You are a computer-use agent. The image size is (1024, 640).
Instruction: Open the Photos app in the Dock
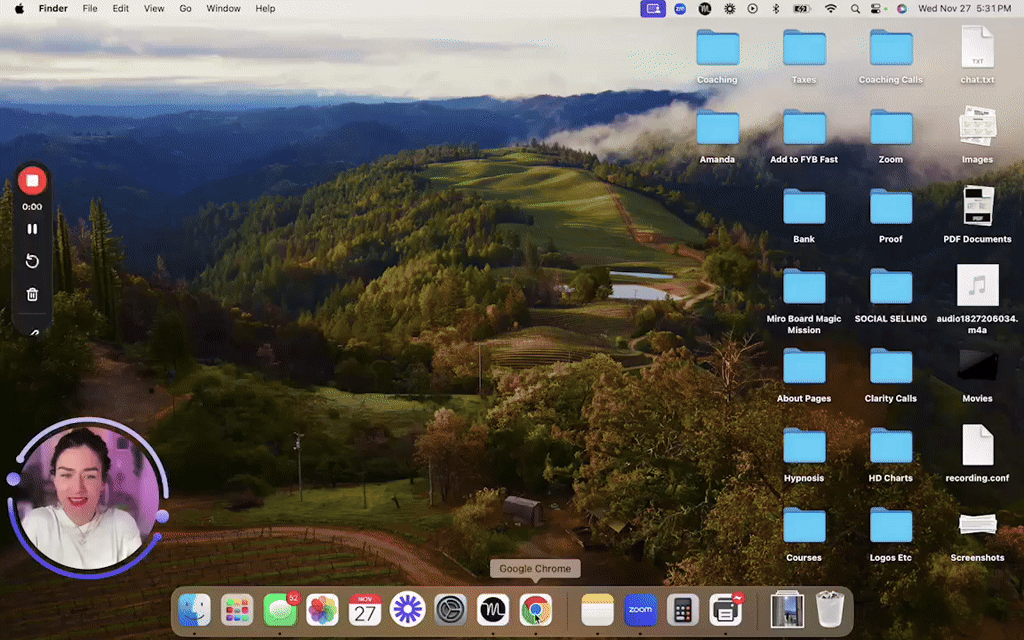click(321, 609)
